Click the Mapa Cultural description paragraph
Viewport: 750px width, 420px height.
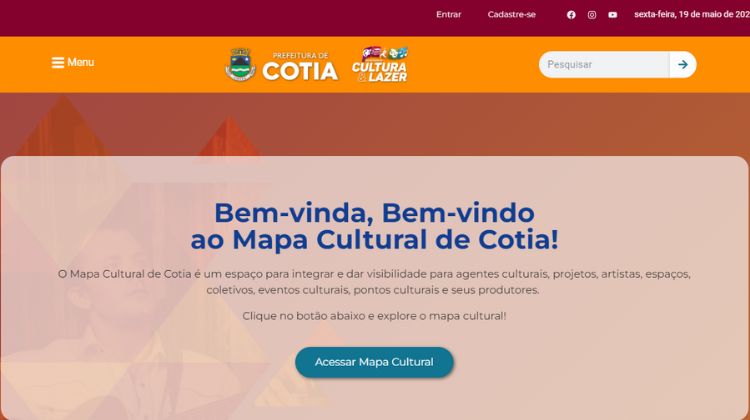(x=374, y=282)
